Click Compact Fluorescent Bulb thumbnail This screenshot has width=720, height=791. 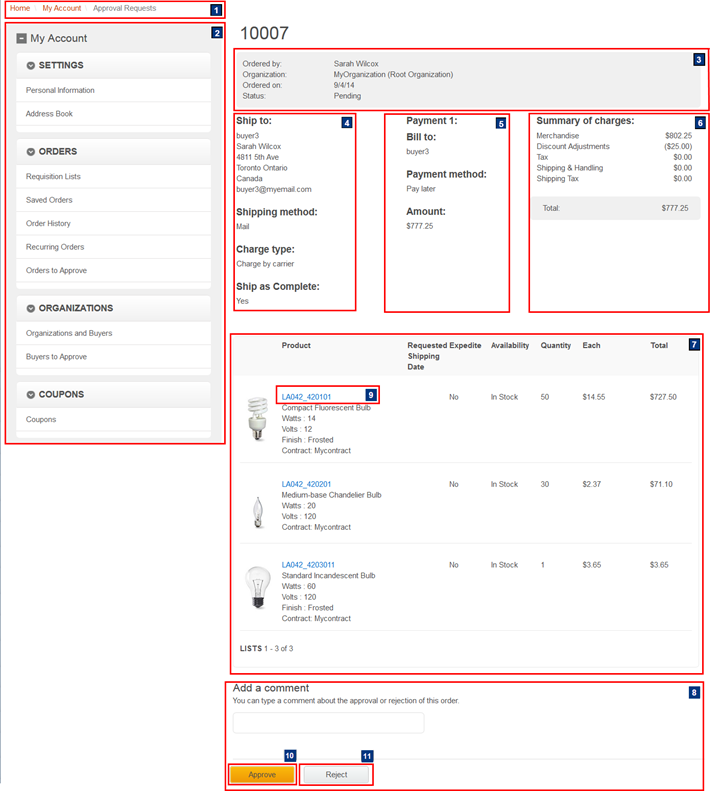coord(257,419)
